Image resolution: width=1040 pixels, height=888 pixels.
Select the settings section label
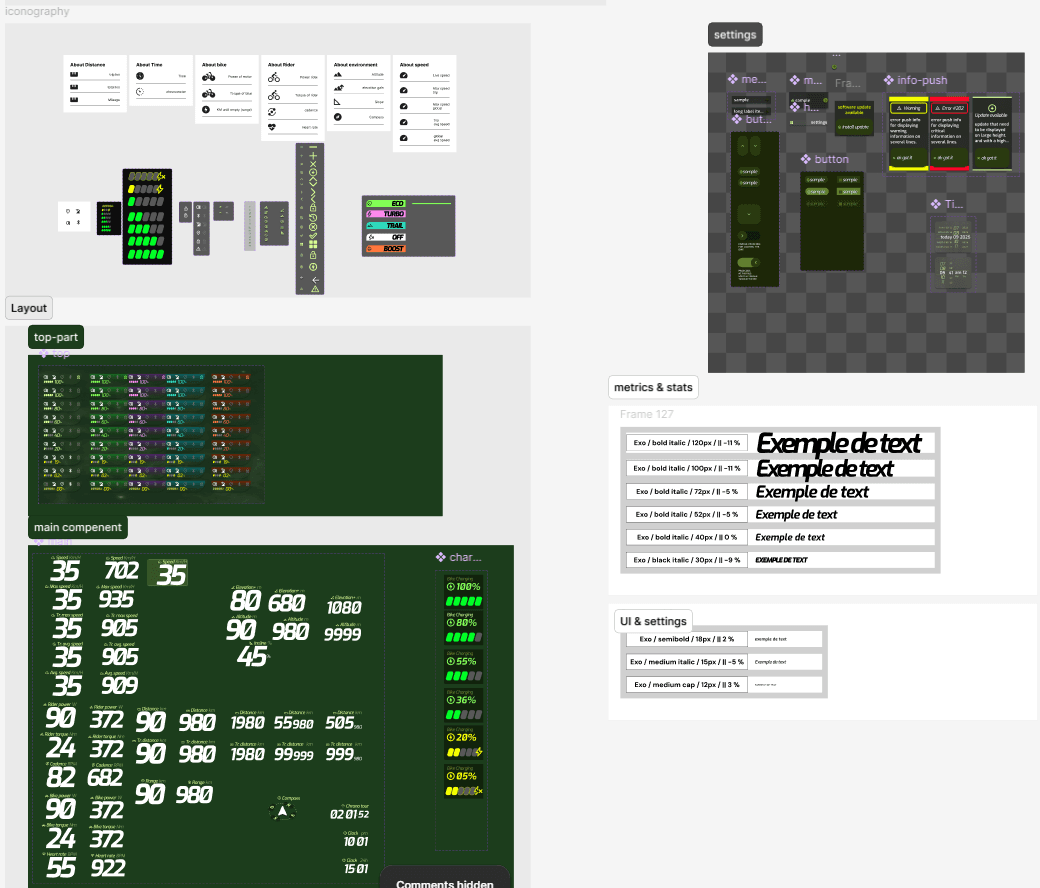[x=735, y=34]
